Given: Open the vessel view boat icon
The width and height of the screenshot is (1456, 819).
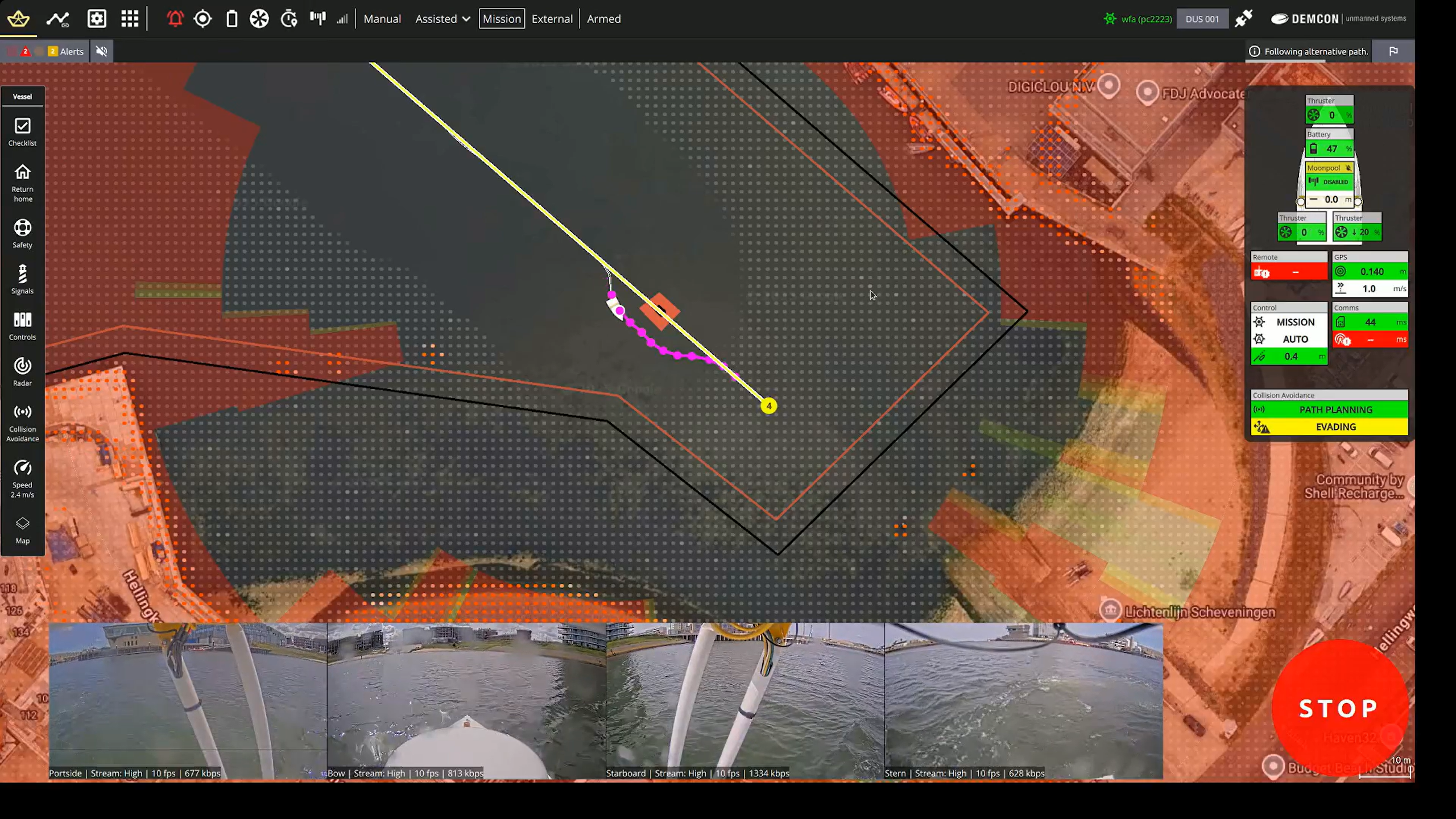Looking at the screenshot, I should point(18,19).
